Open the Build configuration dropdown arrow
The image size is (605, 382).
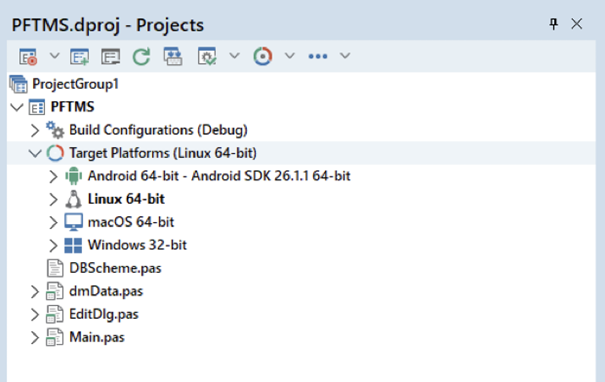point(234,56)
